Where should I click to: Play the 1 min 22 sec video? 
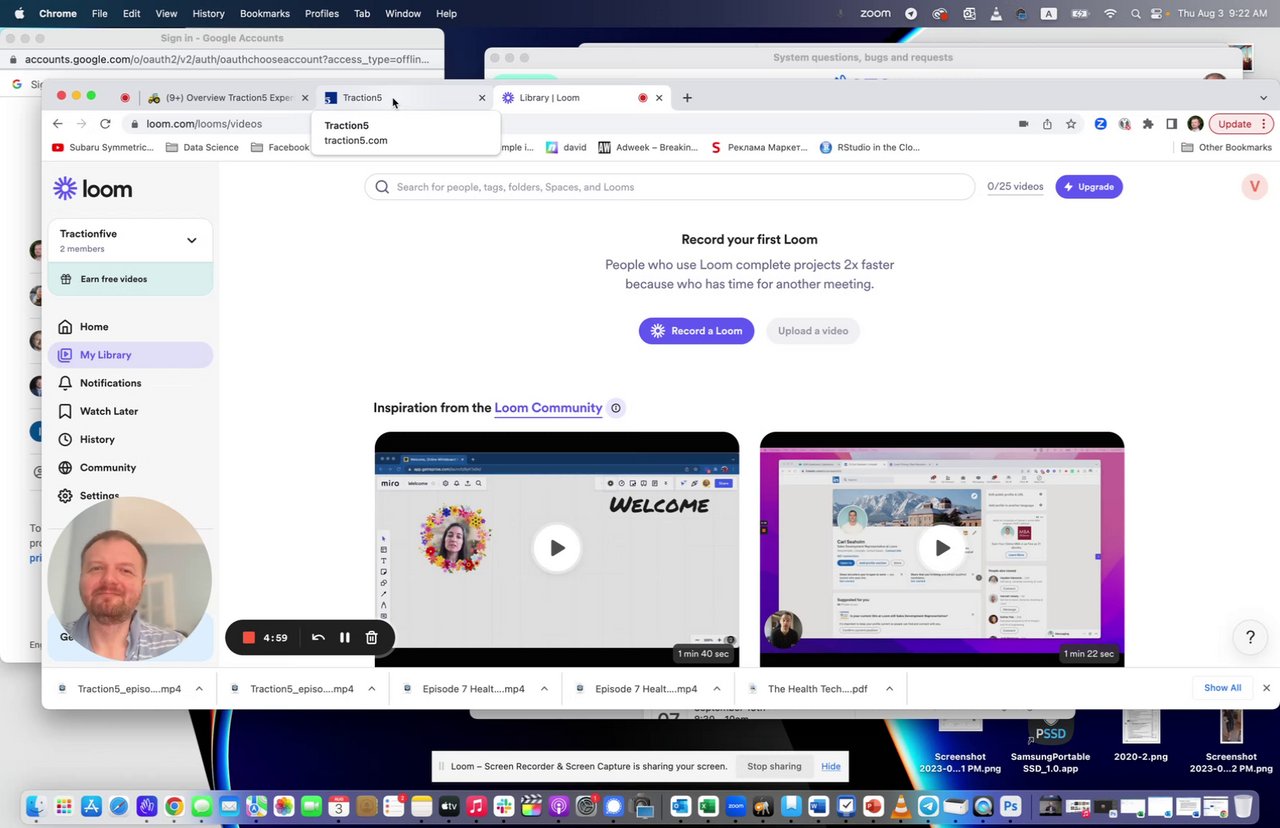[942, 548]
